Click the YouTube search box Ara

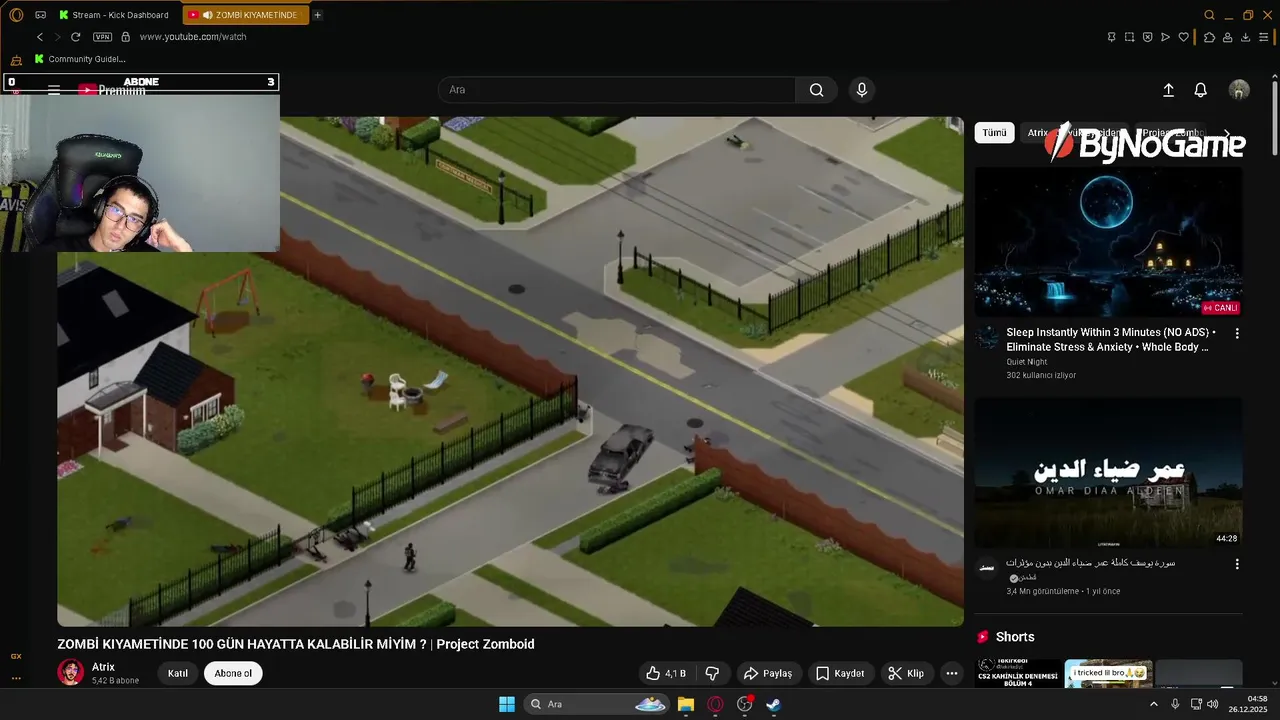[x=617, y=90]
